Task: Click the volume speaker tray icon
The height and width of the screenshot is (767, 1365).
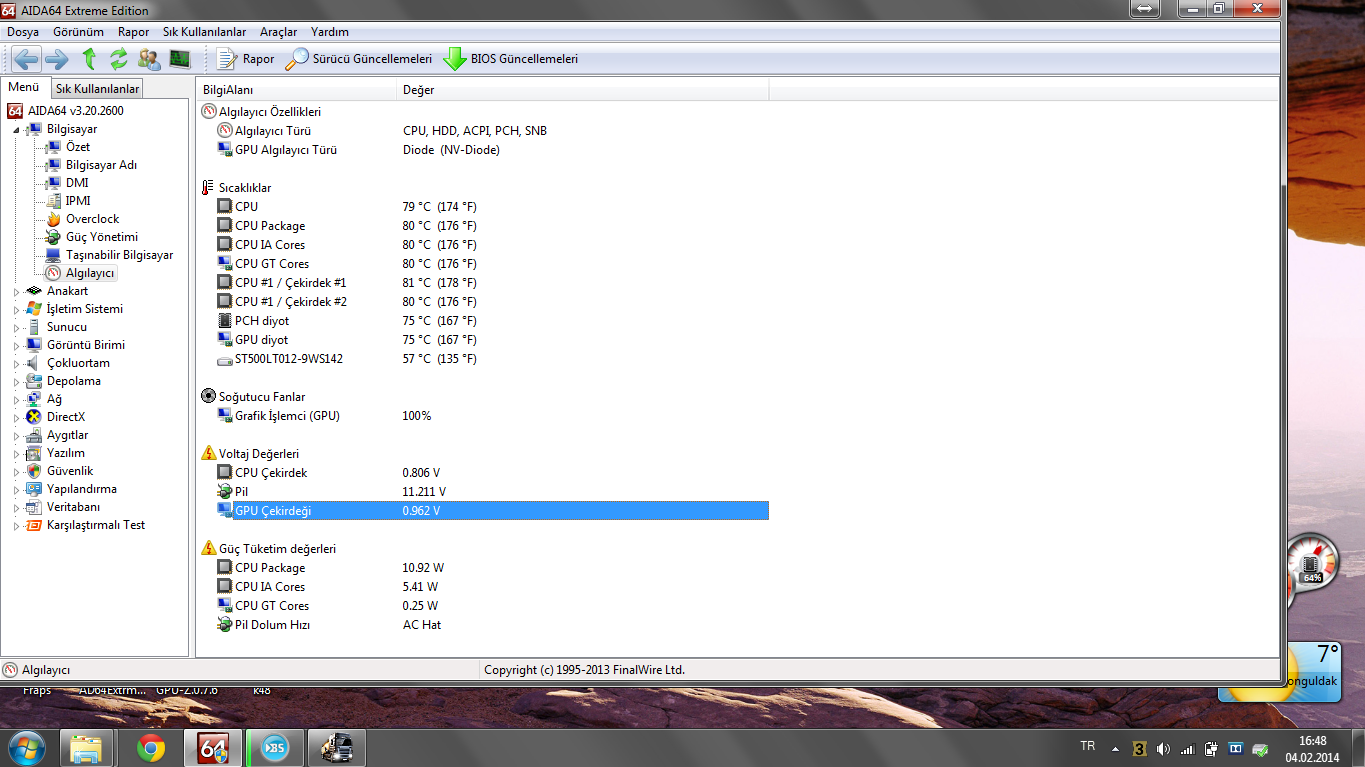Action: (x=1163, y=748)
